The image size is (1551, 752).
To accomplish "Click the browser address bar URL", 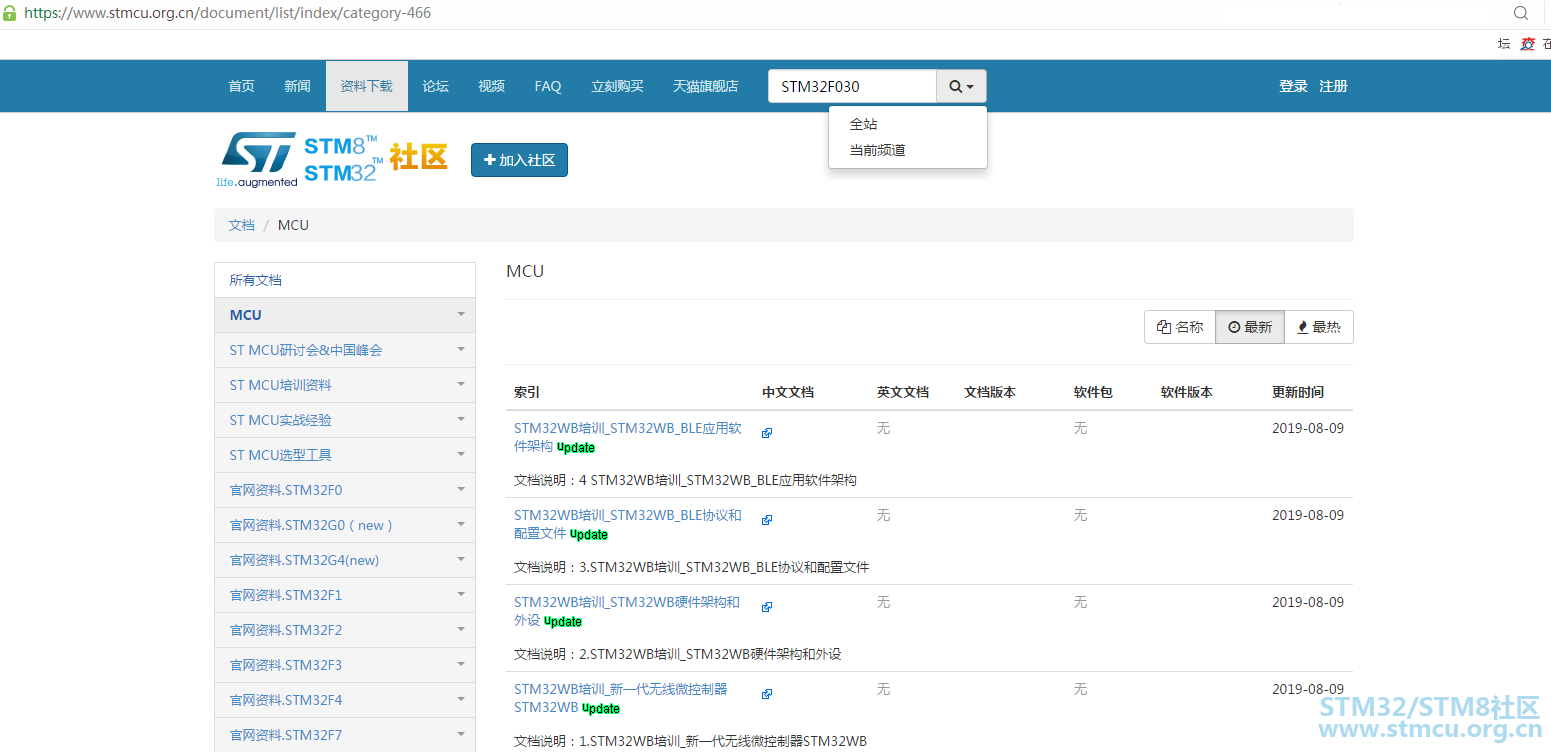I will coord(228,14).
